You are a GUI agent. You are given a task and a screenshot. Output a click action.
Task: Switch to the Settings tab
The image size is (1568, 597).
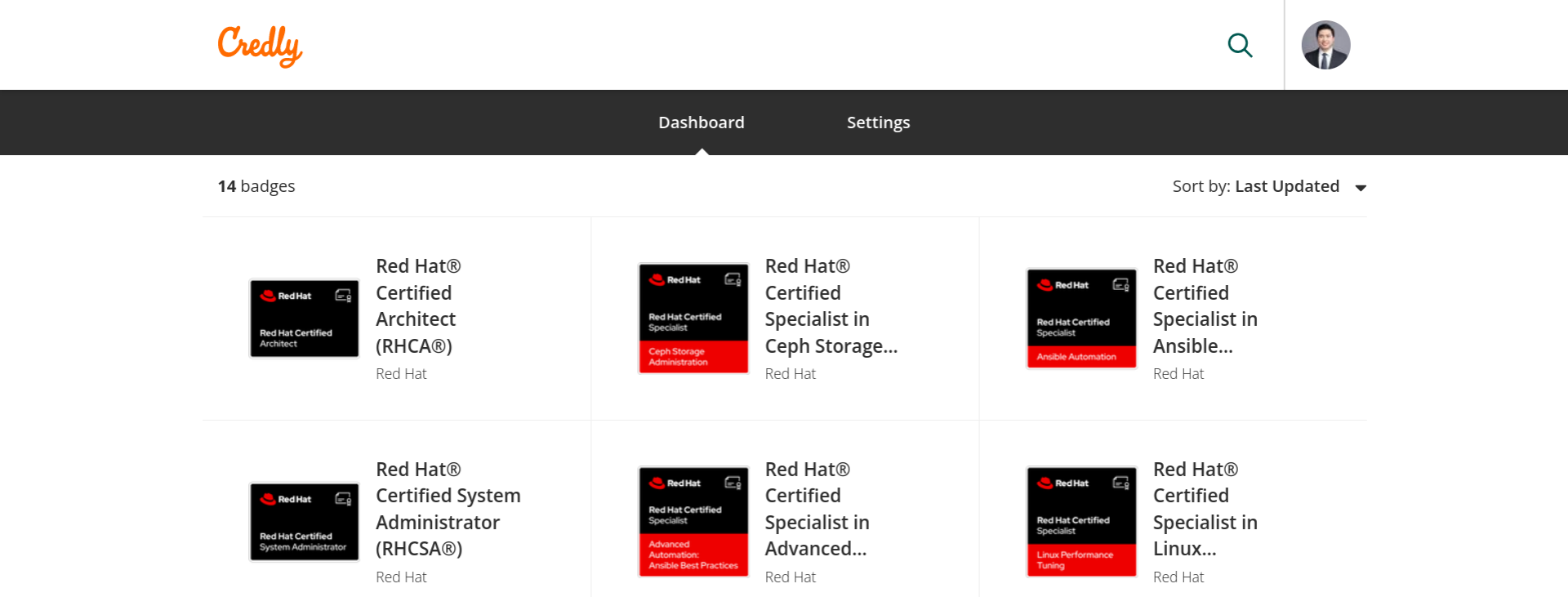878,123
